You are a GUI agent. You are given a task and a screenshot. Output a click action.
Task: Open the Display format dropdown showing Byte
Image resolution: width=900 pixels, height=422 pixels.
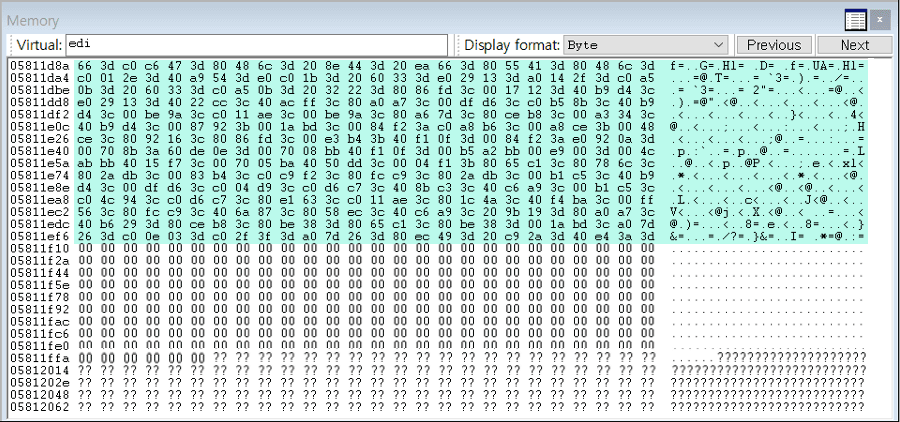click(x=646, y=45)
